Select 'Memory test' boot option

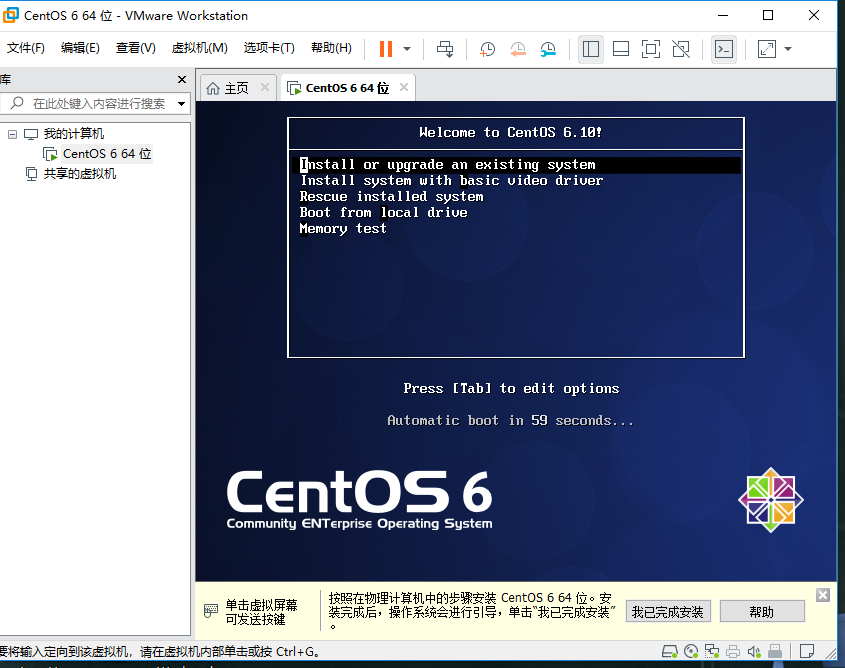coord(343,229)
